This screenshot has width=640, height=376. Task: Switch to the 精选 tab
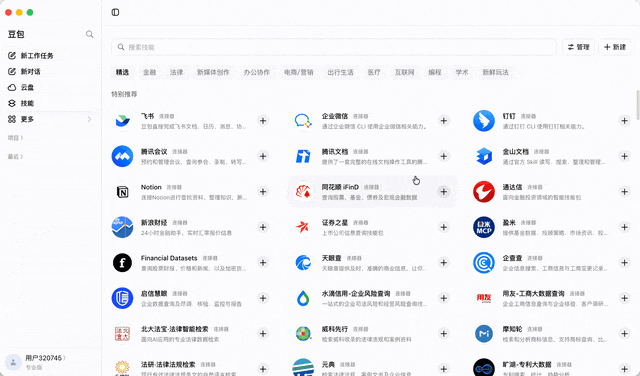coord(122,72)
